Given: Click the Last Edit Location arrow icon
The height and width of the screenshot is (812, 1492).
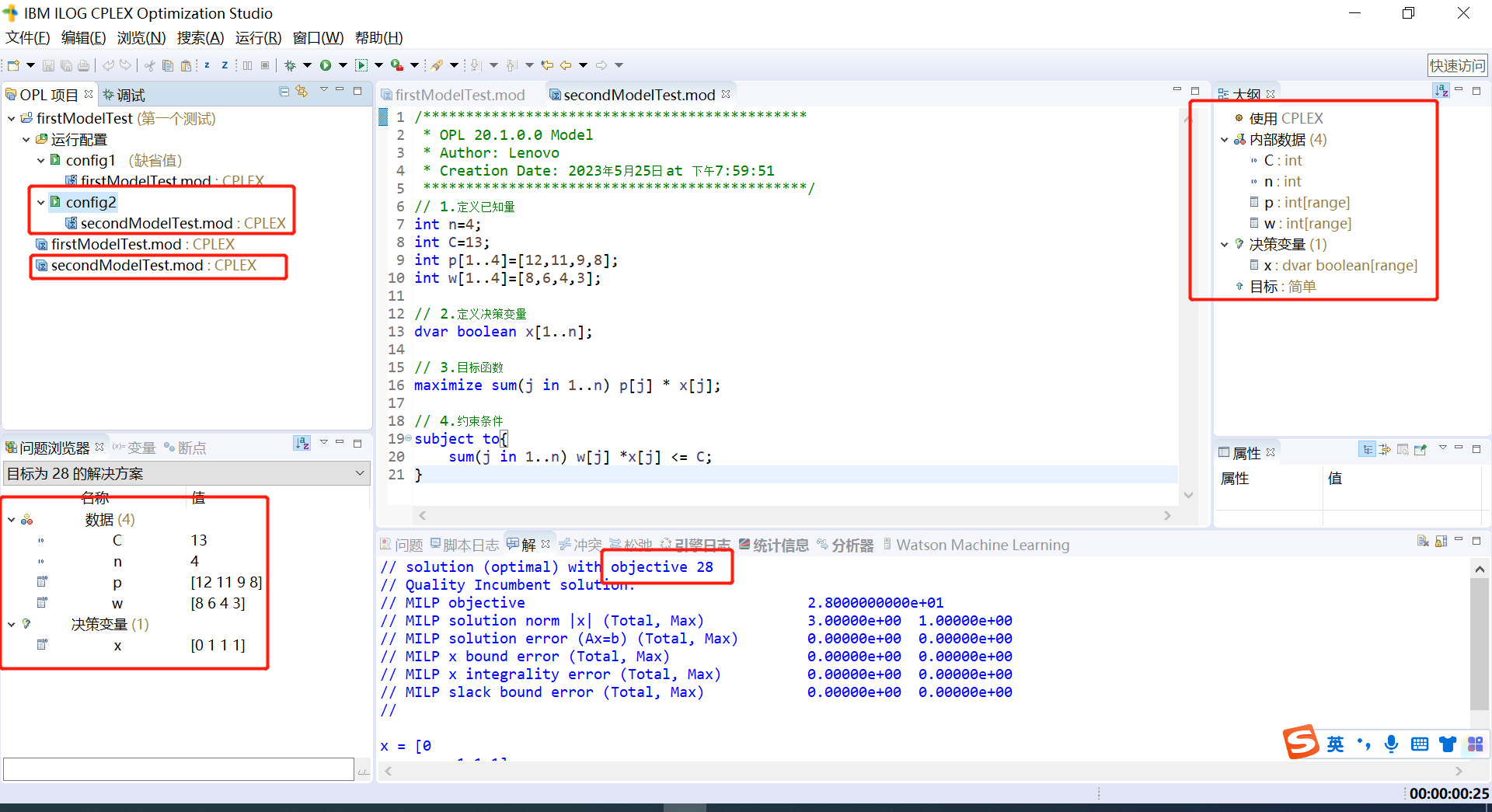Looking at the screenshot, I should tap(547, 65).
